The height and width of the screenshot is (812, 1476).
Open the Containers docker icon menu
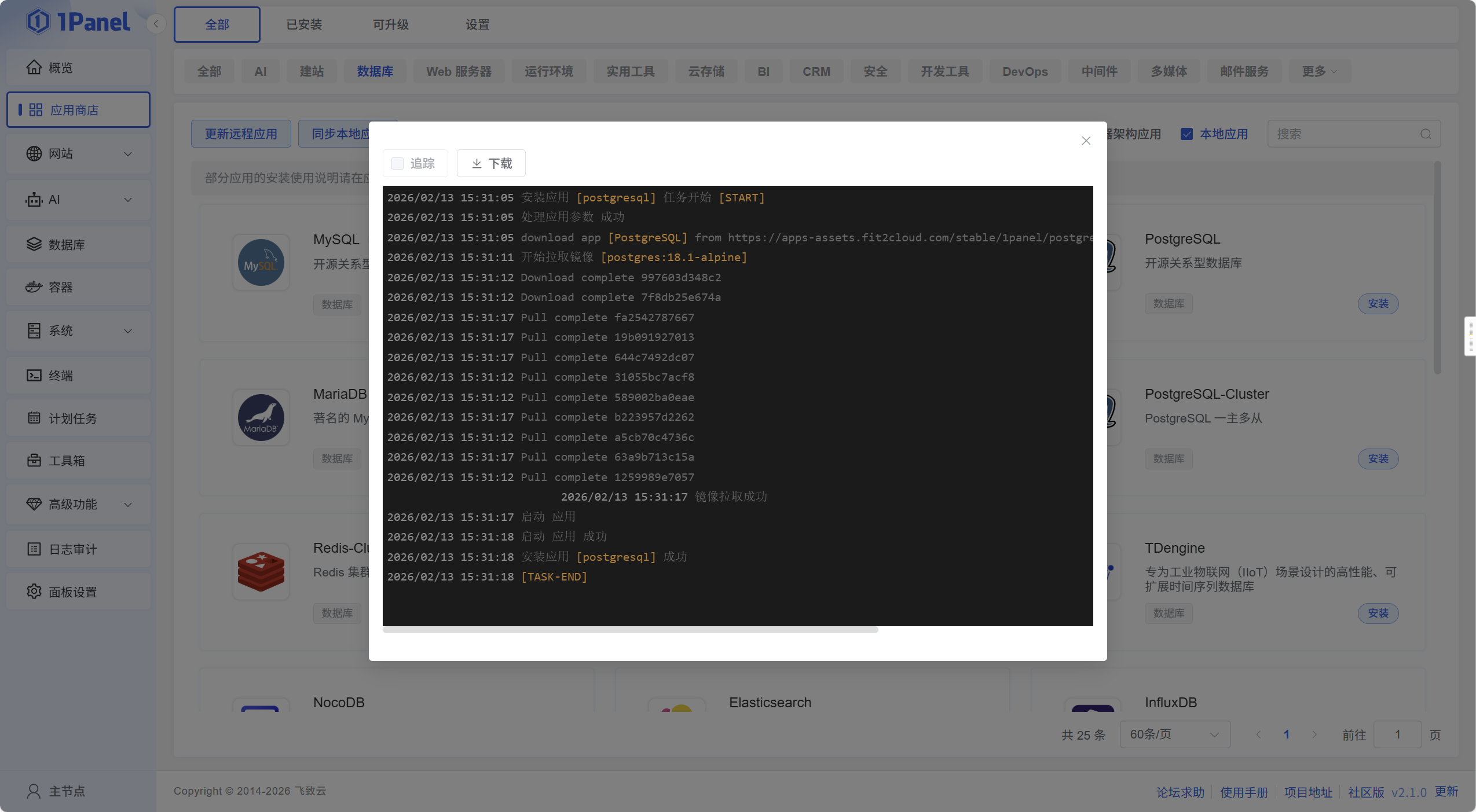coord(34,287)
